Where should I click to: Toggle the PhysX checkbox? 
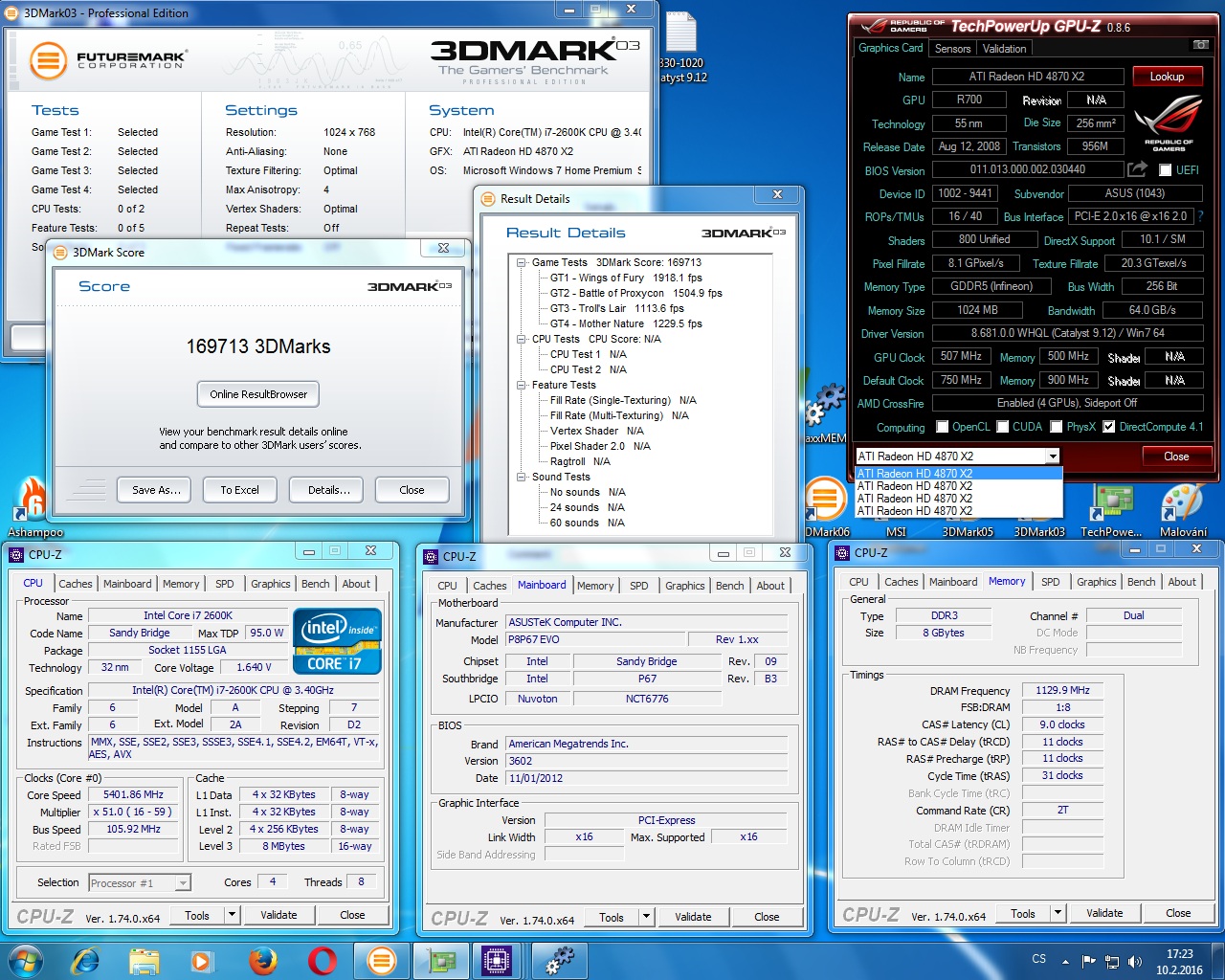tap(1057, 427)
